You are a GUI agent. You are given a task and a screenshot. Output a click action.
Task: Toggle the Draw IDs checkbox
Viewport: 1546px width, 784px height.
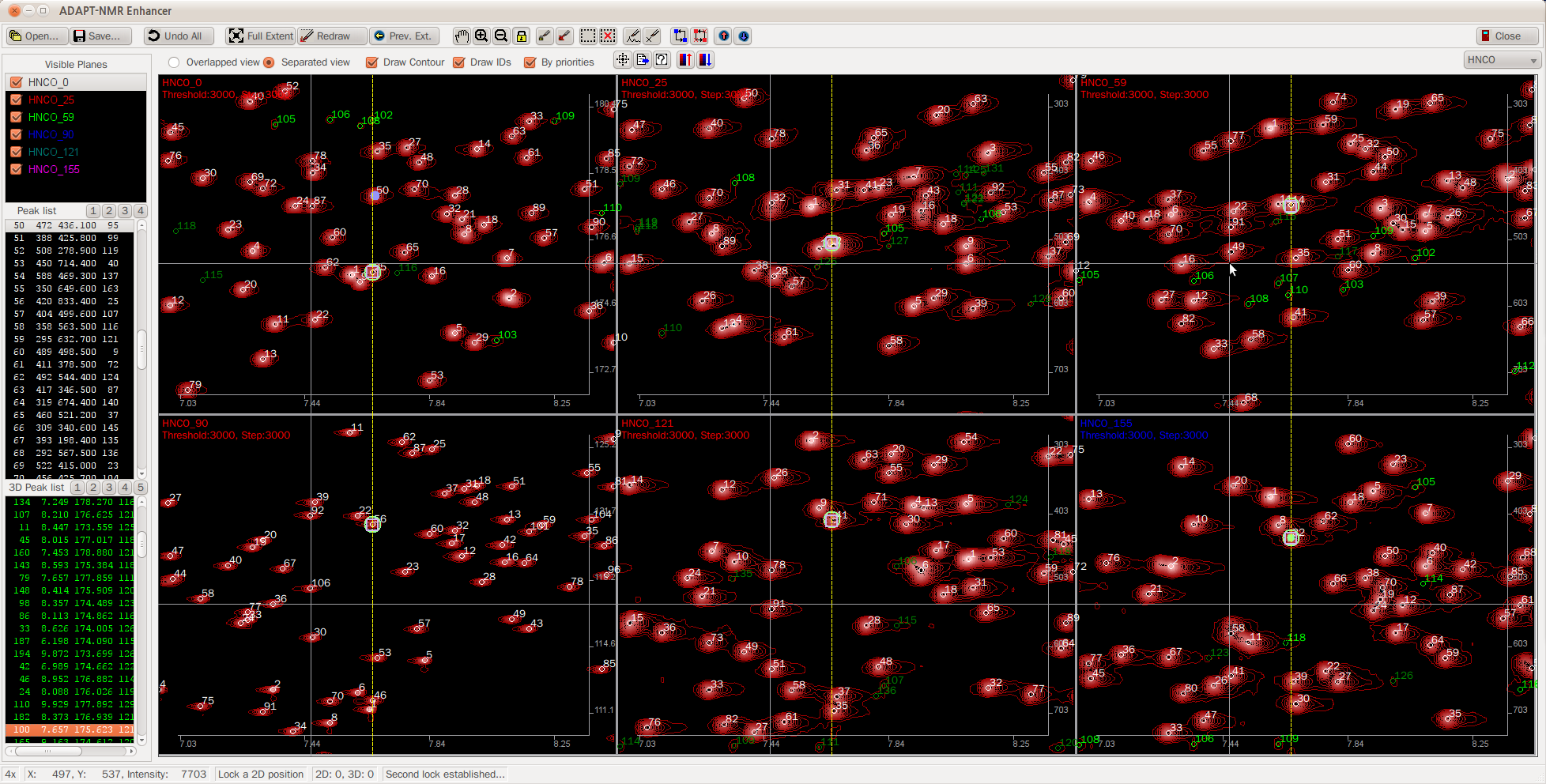(458, 62)
